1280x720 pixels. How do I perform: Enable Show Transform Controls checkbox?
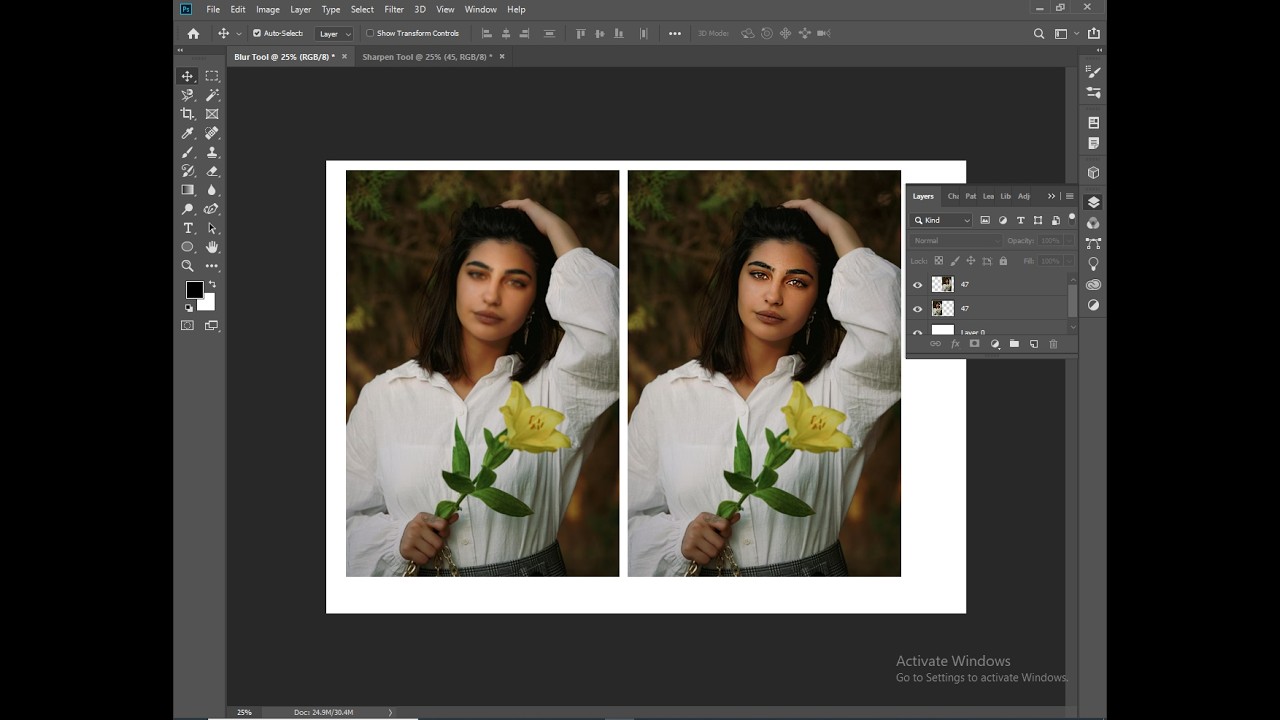[370, 33]
